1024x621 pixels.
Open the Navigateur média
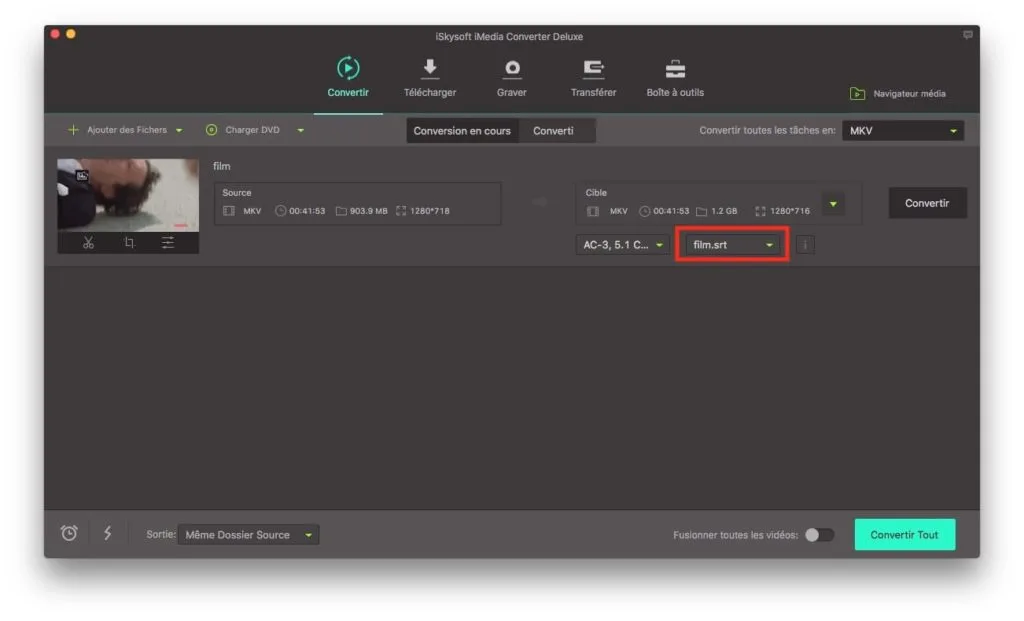[897, 93]
